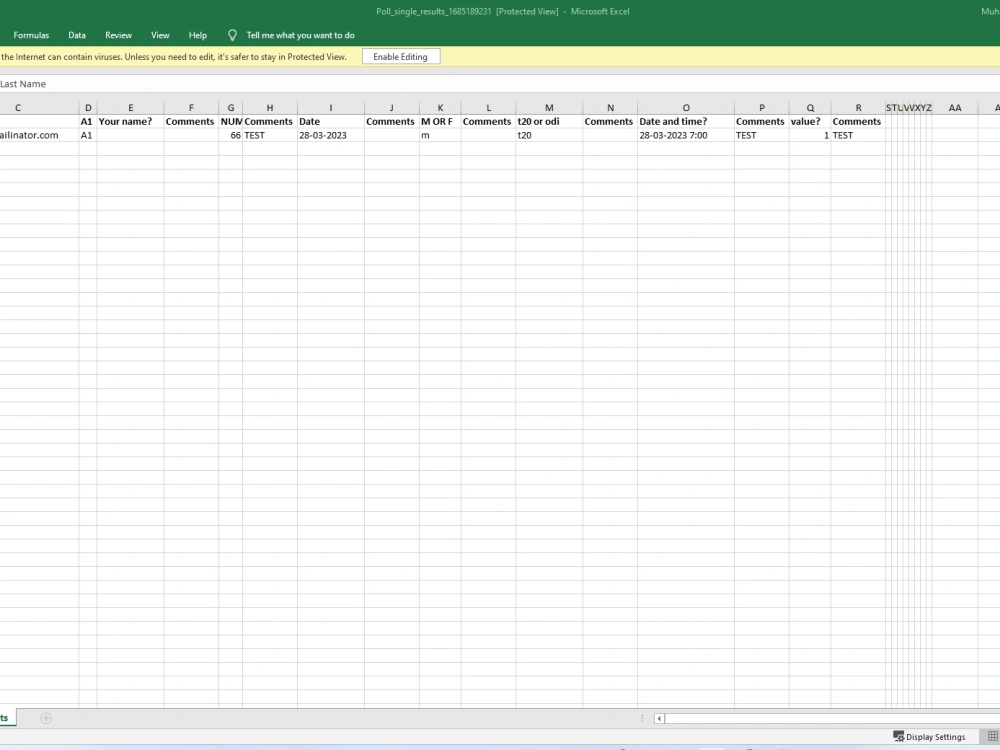Open the Formulas ribbon tab

(31, 35)
